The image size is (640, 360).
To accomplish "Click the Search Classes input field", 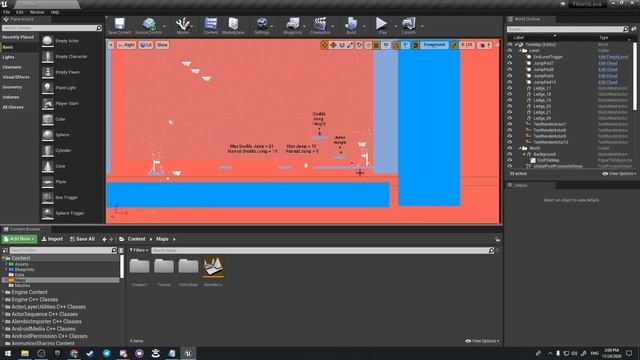I will 49,28.
